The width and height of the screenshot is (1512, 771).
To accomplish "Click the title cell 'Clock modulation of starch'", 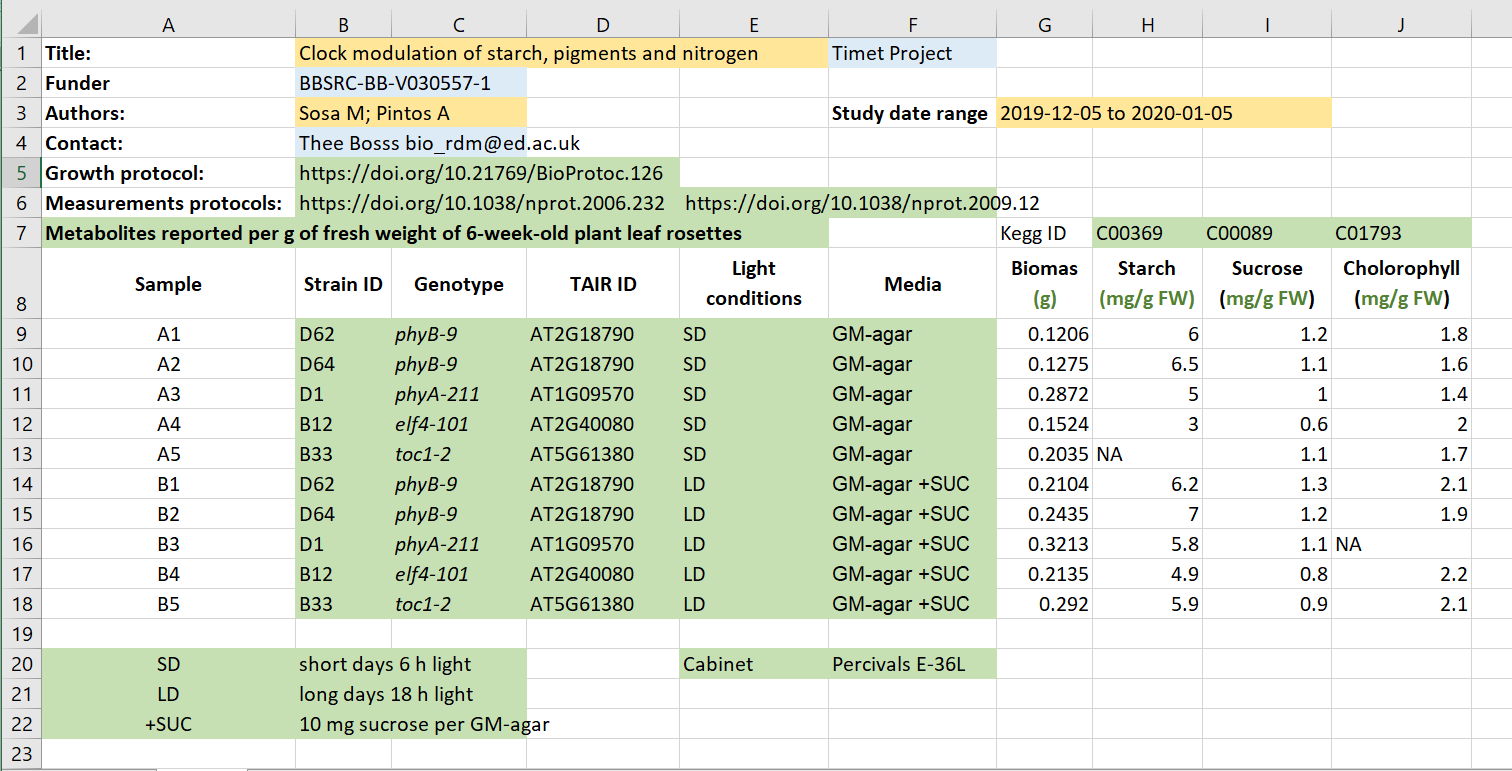I will click(562, 53).
